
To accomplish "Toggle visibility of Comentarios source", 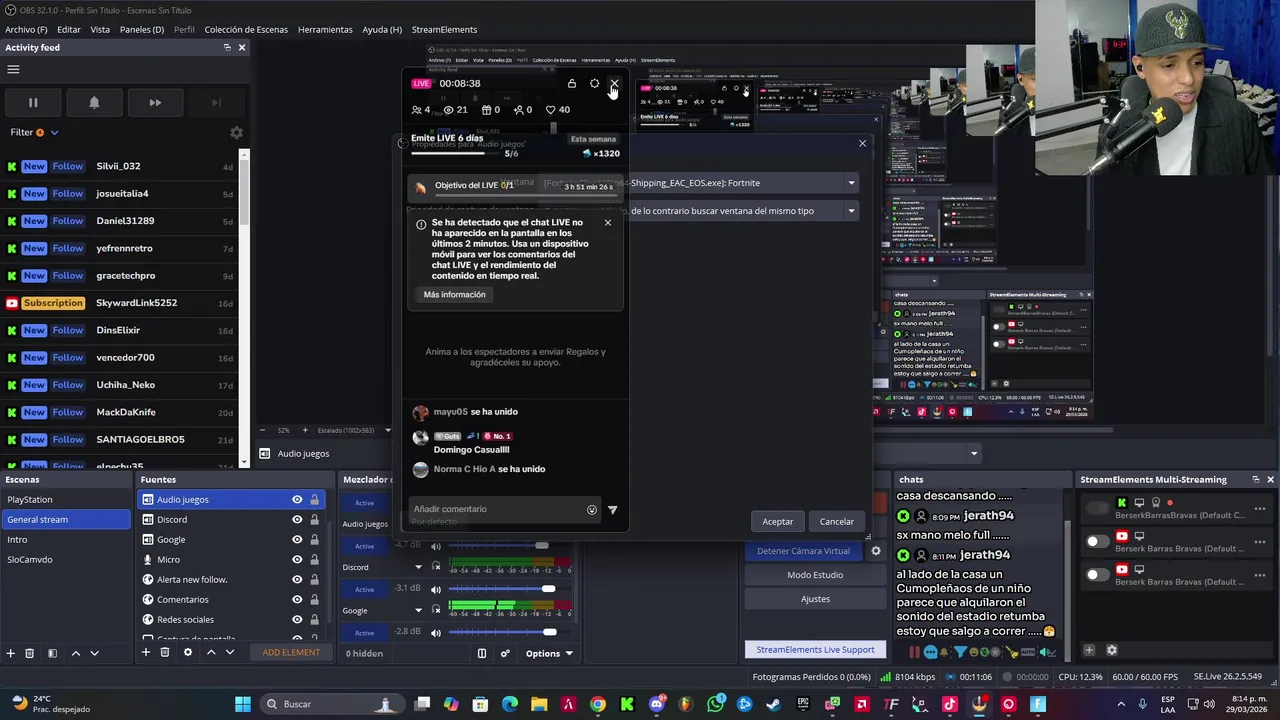I will click(297, 599).
